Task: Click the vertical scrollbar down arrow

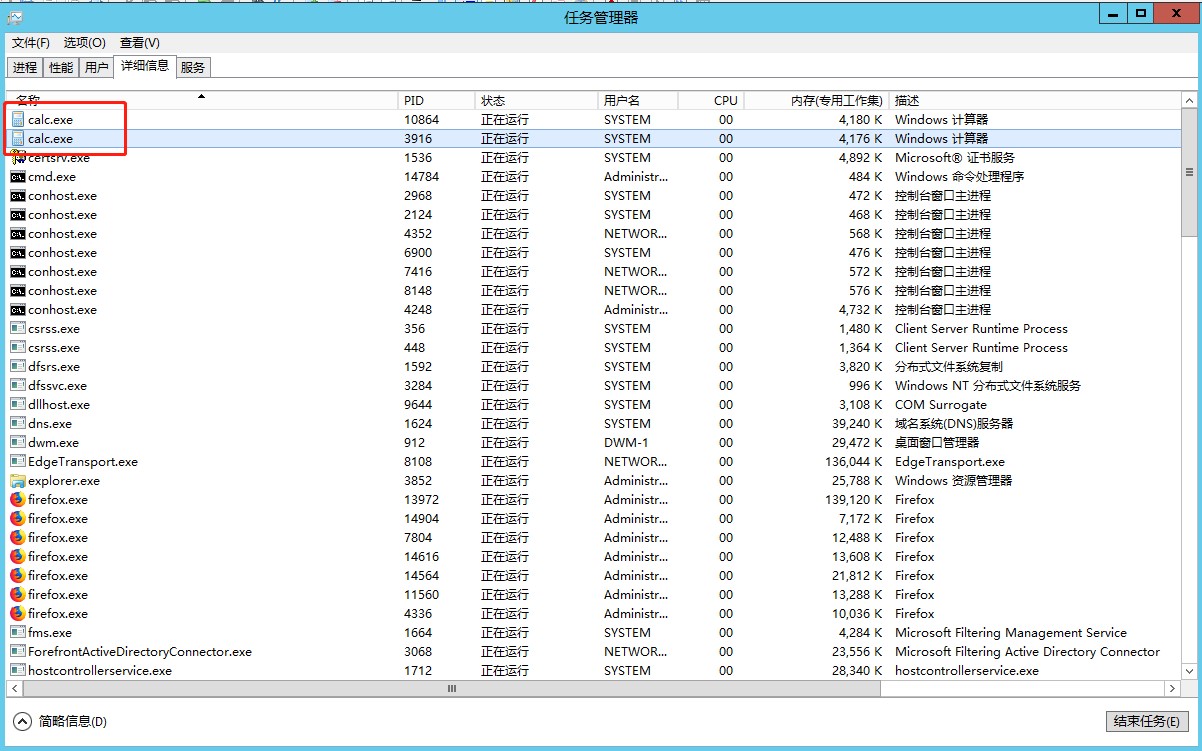Action: pos(1189,671)
